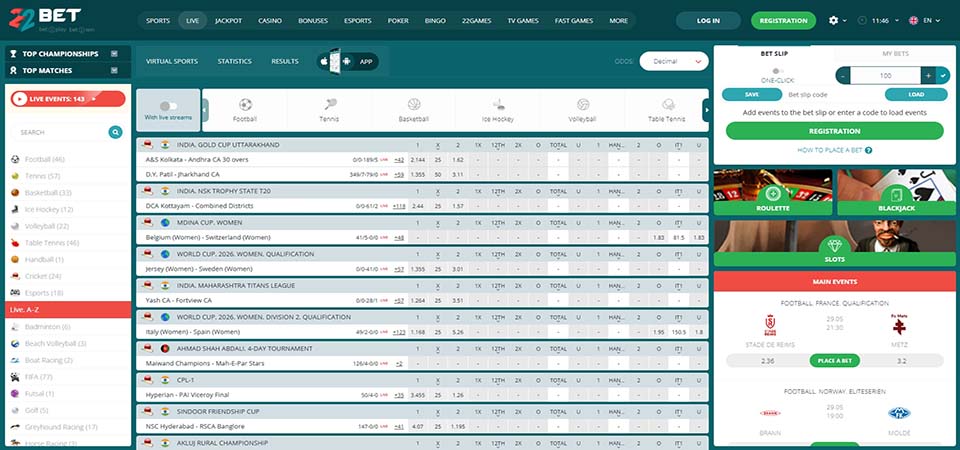The height and width of the screenshot is (450, 960).
Task: Select the Football ball icon in sports carousel
Action: 245,105
